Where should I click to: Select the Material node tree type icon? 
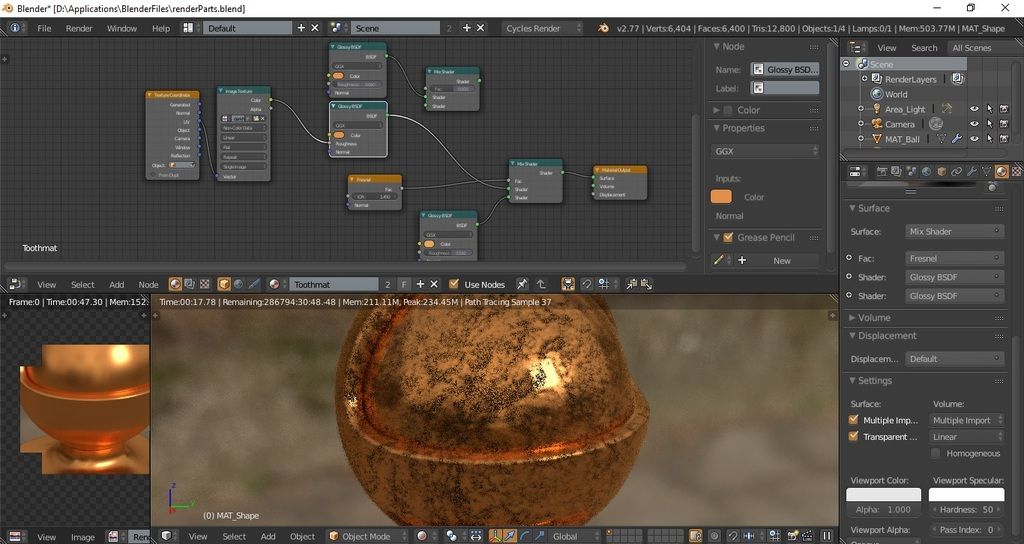[175, 284]
